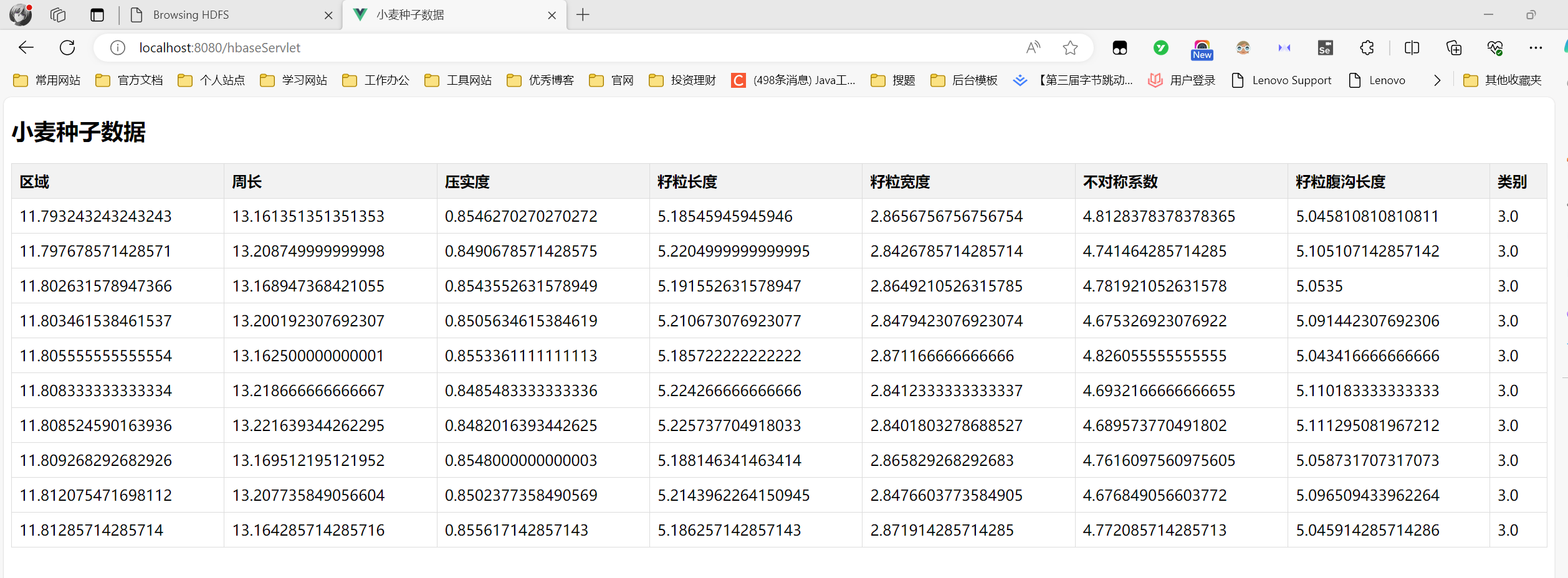
Task: Open the 工具网站 bookmarks folder
Action: 458,80
